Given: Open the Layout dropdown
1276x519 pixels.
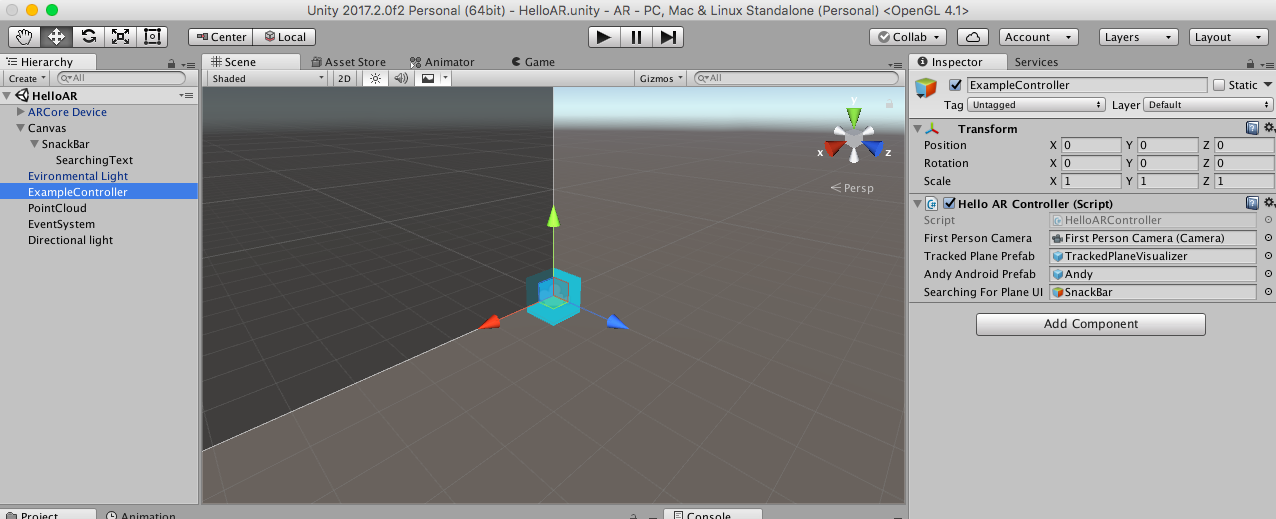Looking at the screenshot, I should coord(1229,37).
